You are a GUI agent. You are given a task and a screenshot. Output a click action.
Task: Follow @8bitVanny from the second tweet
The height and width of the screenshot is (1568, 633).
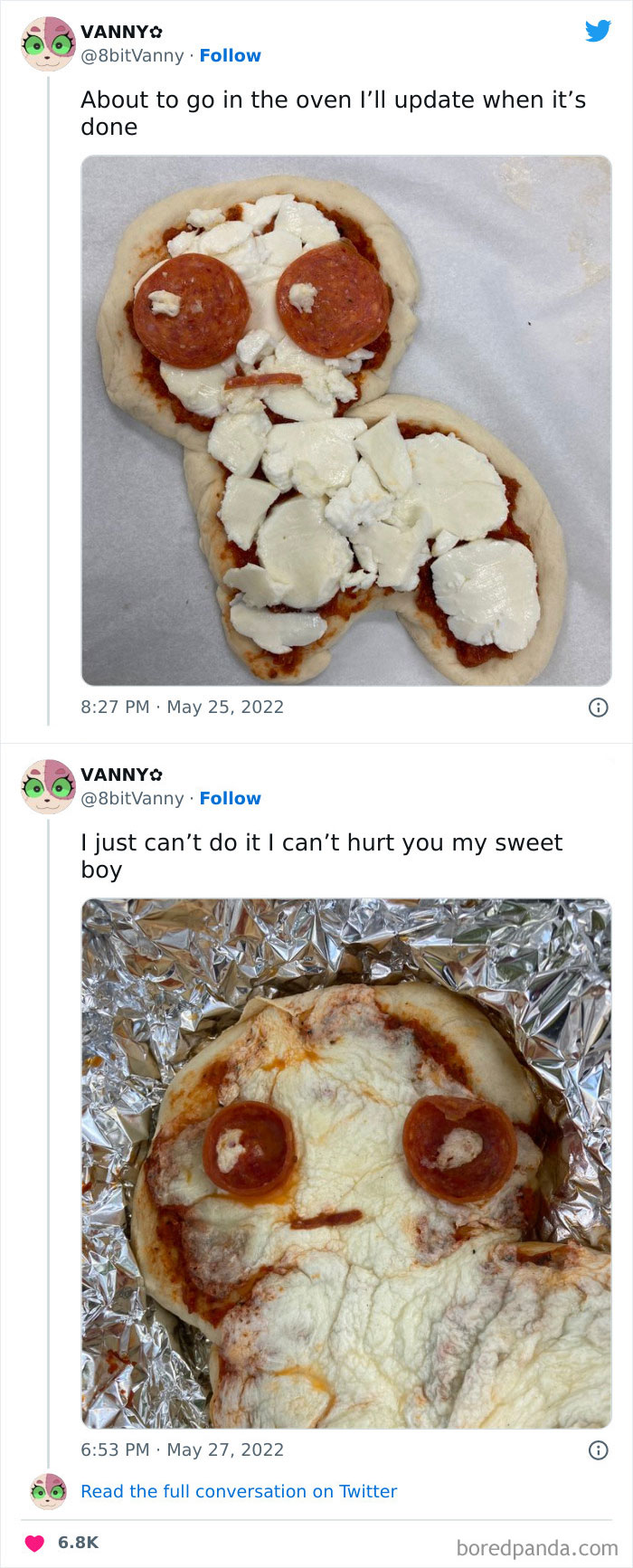point(229,798)
